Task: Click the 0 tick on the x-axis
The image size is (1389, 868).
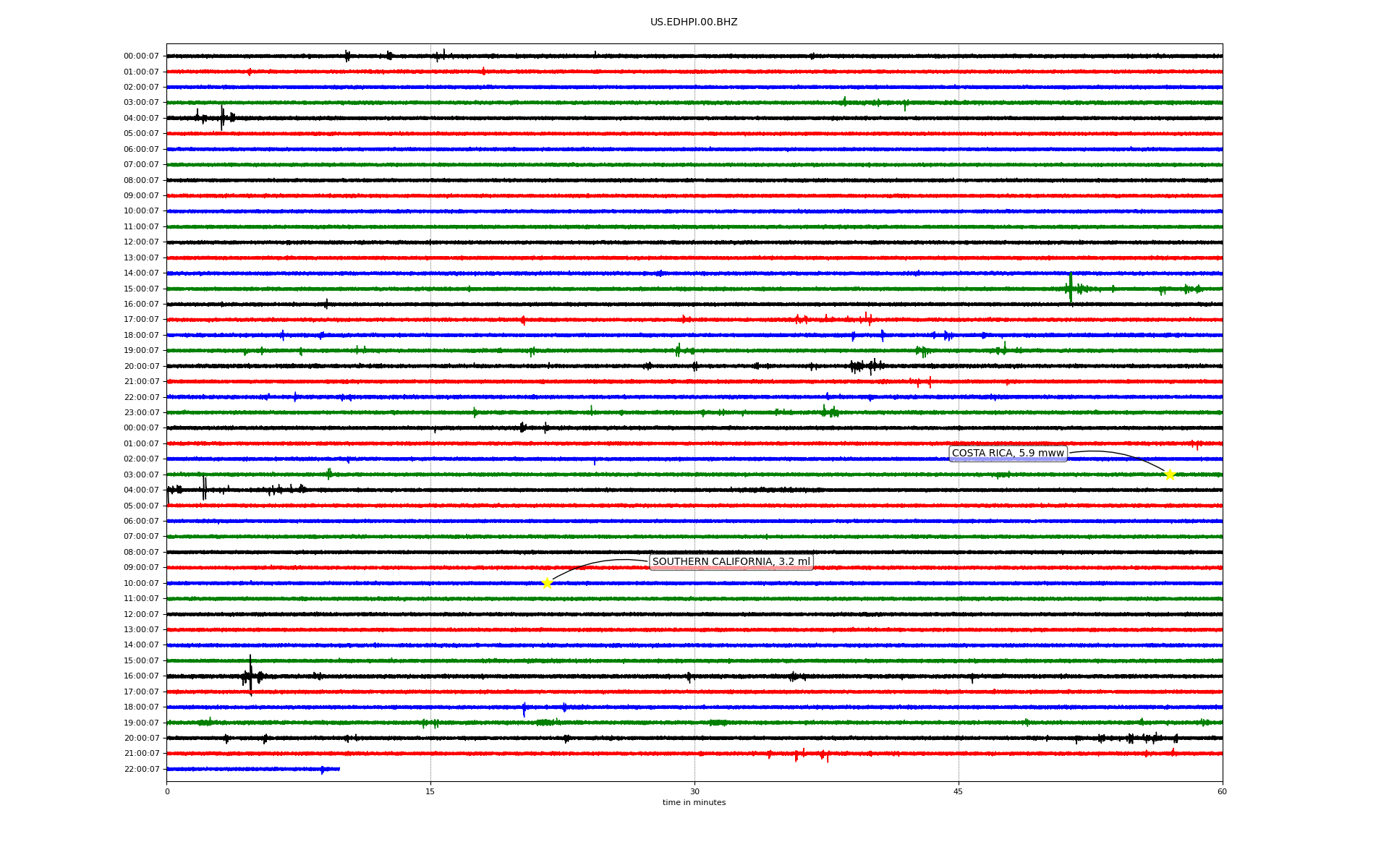Action: point(167,791)
